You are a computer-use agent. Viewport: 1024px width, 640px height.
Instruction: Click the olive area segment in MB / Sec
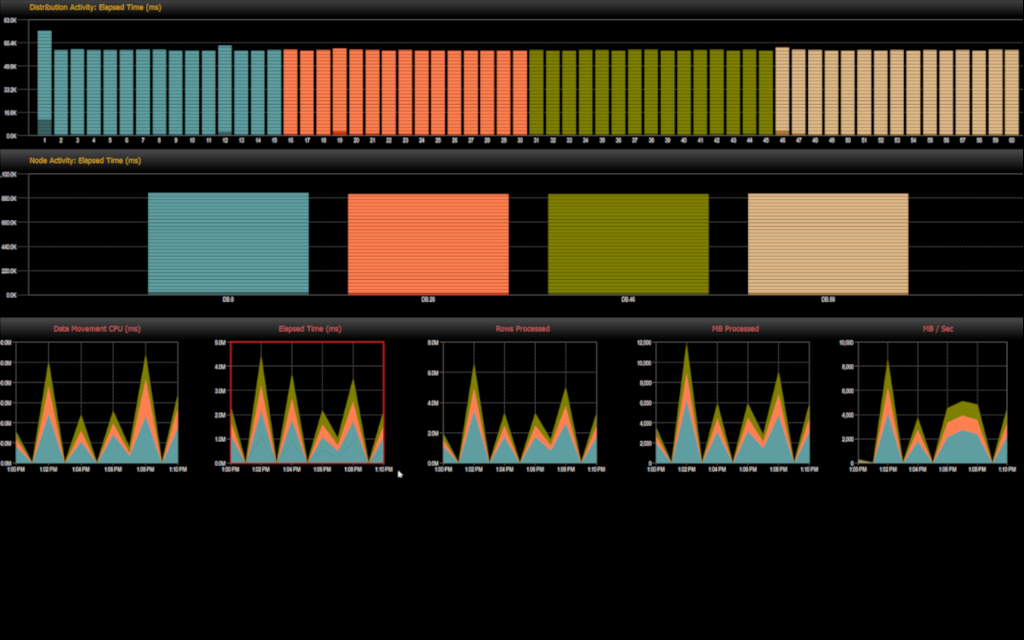(x=962, y=407)
